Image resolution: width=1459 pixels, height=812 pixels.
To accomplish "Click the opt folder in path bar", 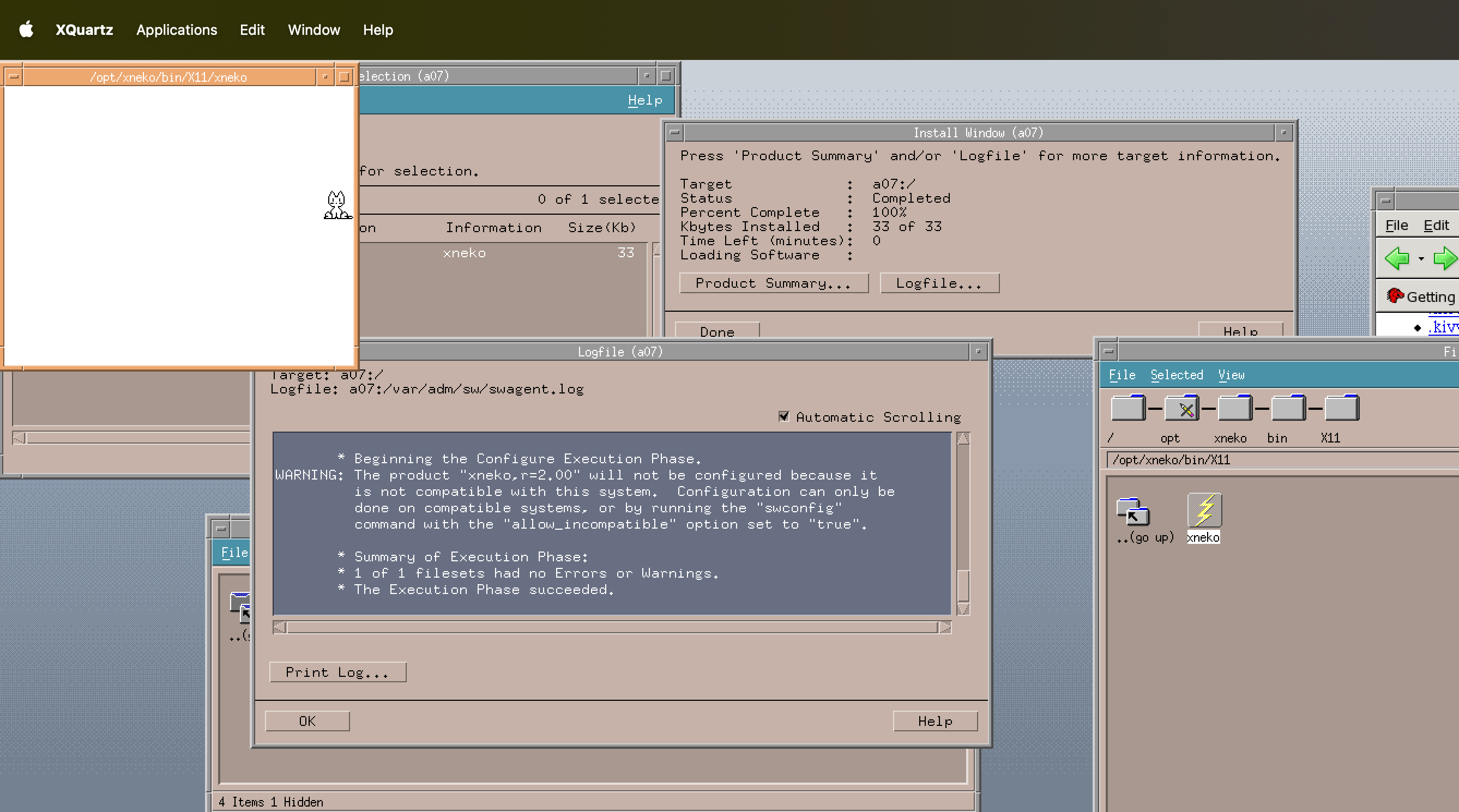I will coord(1181,409).
